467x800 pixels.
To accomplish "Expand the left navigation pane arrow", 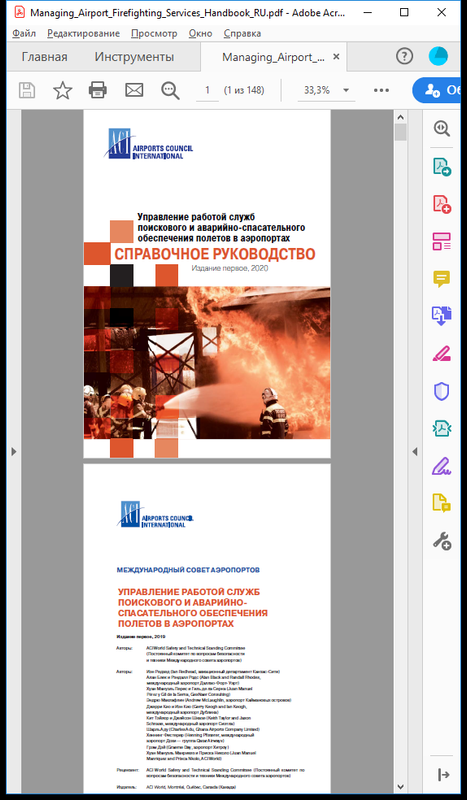I will click(14, 452).
